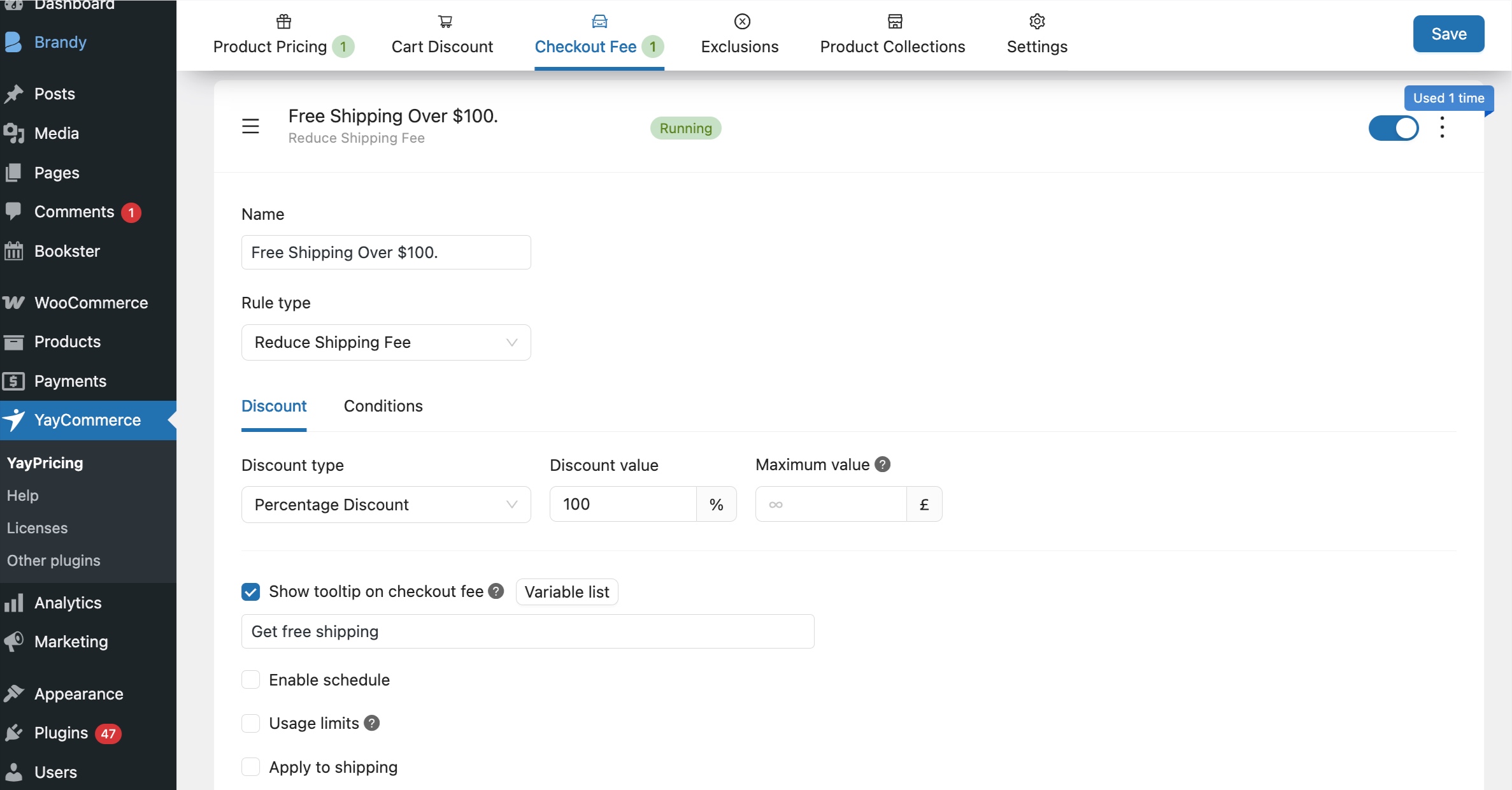This screenshot has width=1512, height=790.
Task: Click the Save button
Action: [x=1448, y=34]
